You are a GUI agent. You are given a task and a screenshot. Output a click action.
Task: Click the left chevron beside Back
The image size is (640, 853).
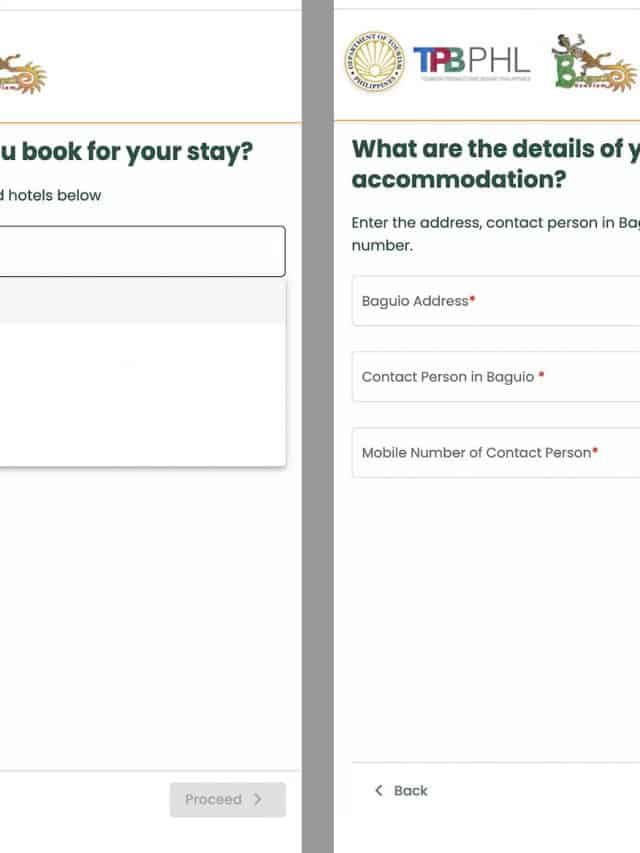(x=379, y=791)
